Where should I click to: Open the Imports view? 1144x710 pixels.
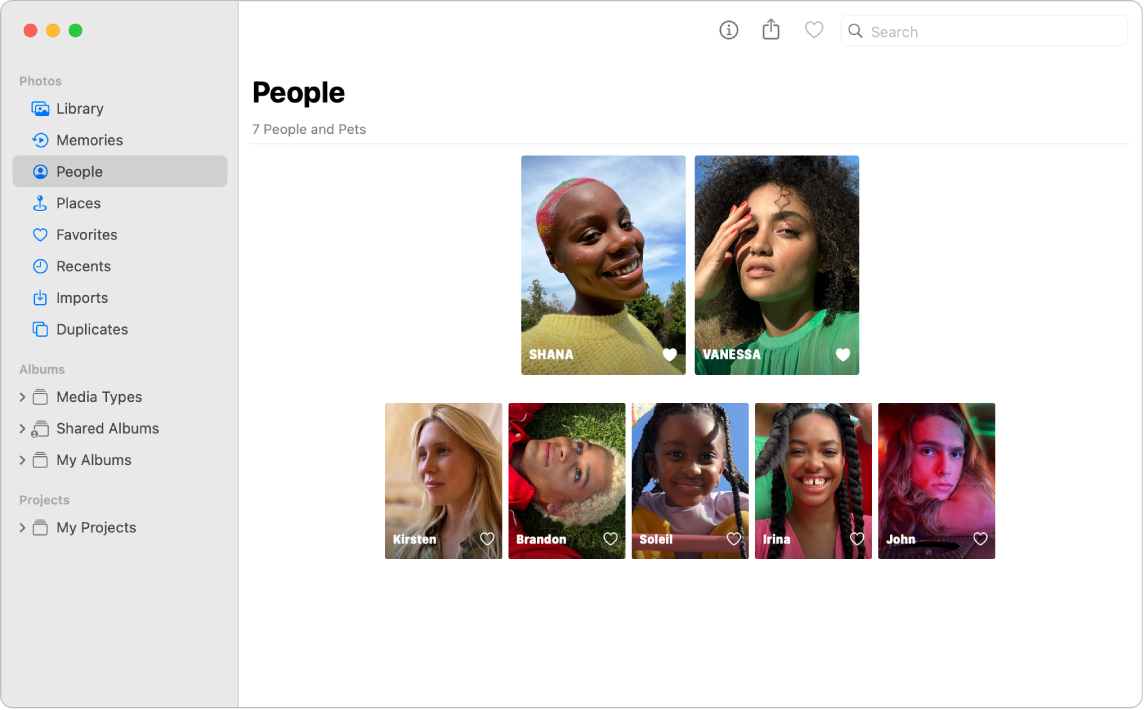coord(80,297)
